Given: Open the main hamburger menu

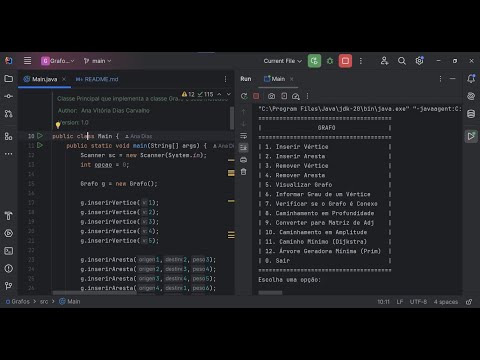Looking at the screenshot, I should pos(27,61).
